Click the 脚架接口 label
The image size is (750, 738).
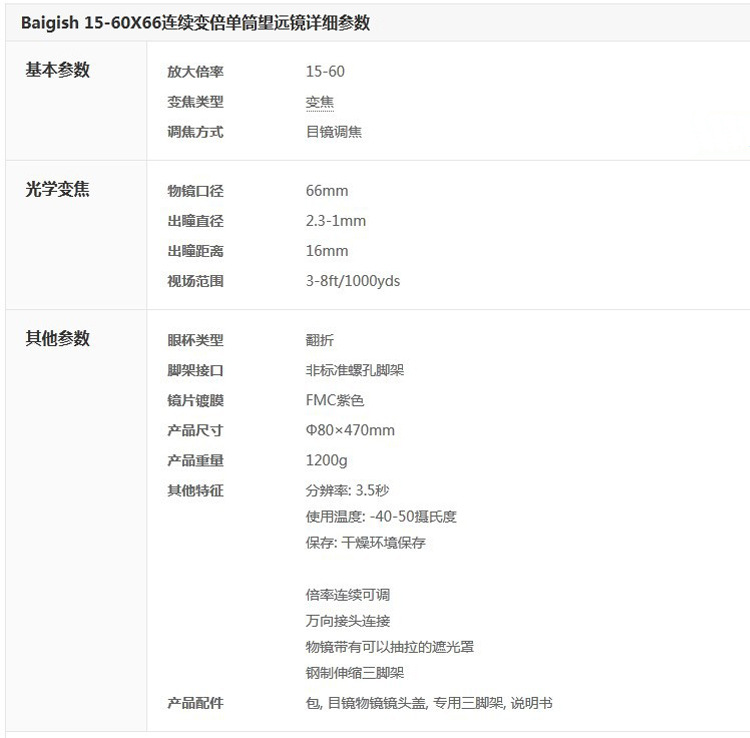(195, 370)
